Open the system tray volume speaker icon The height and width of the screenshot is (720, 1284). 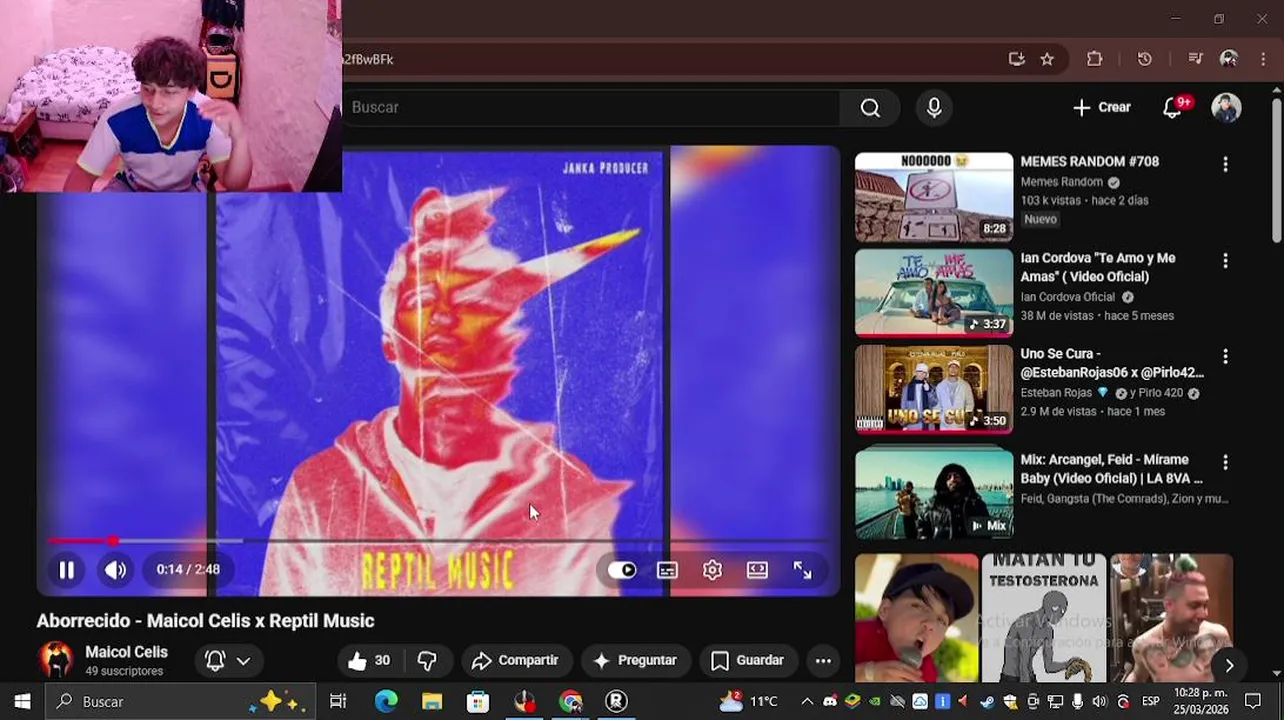point(1100,701)
